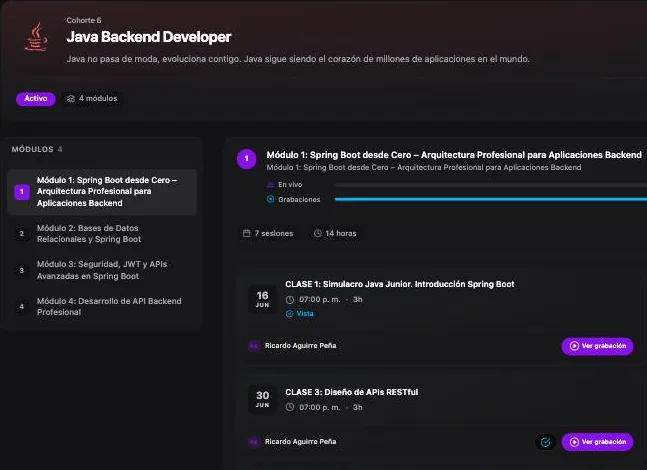Image resolution: width=647 pixels, height=470 pixels.
Task: Open Módulo 3: Seguridad, JWT y APIs
Action: (102, 270)
